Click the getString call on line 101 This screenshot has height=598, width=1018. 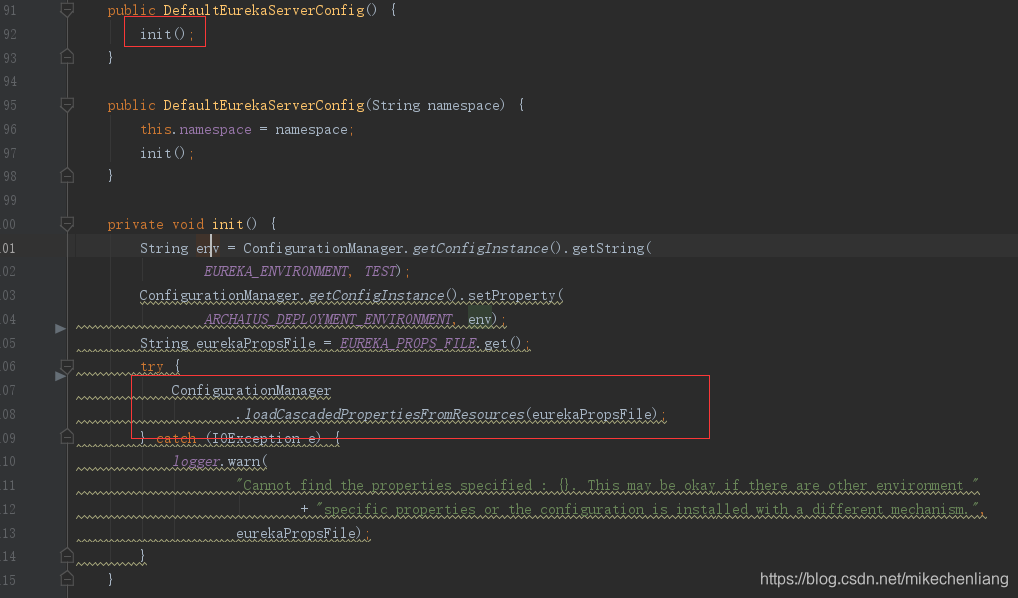coord(608,248)
